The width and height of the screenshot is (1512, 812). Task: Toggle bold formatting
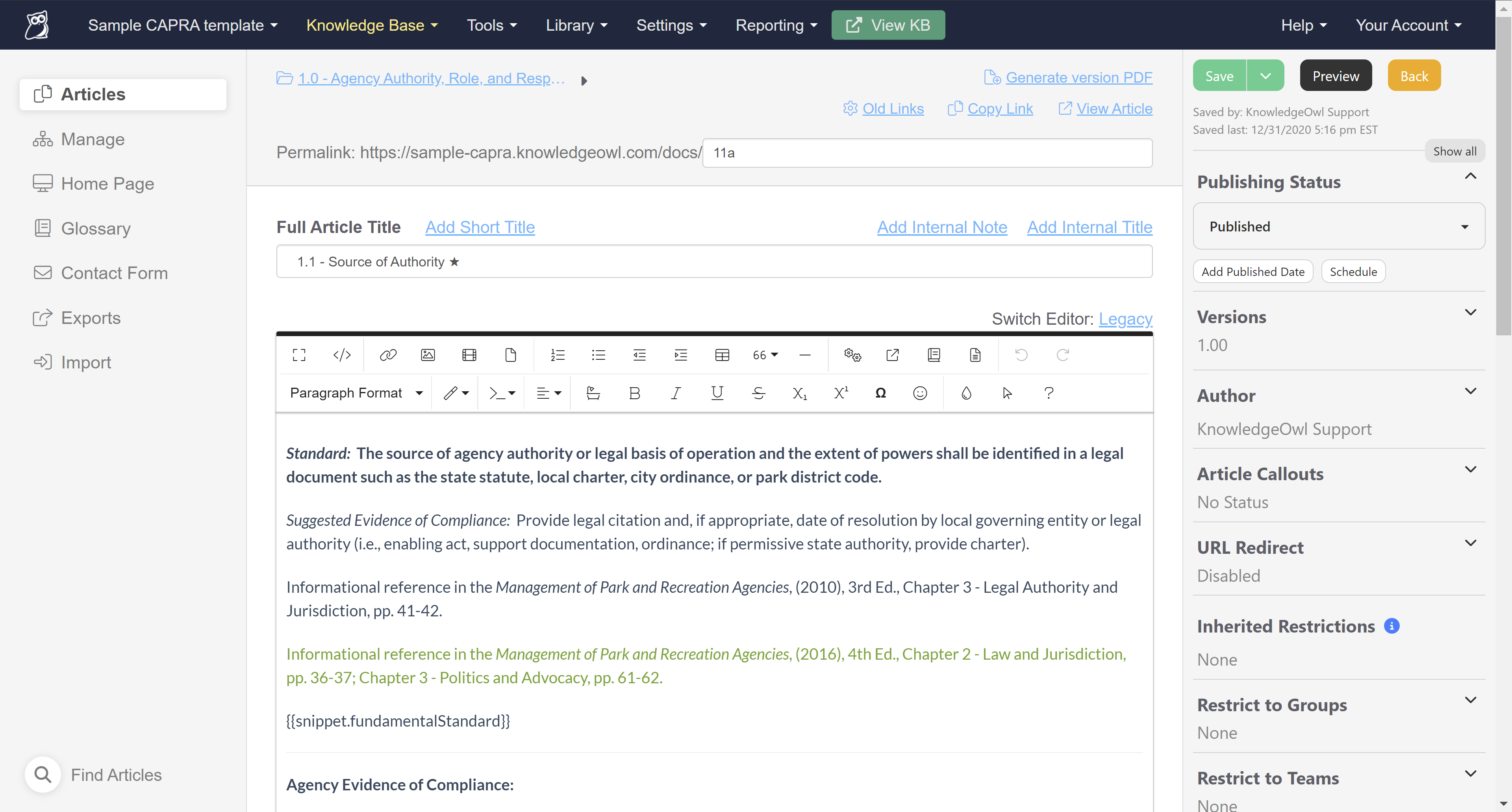click(x=634, y=393)
